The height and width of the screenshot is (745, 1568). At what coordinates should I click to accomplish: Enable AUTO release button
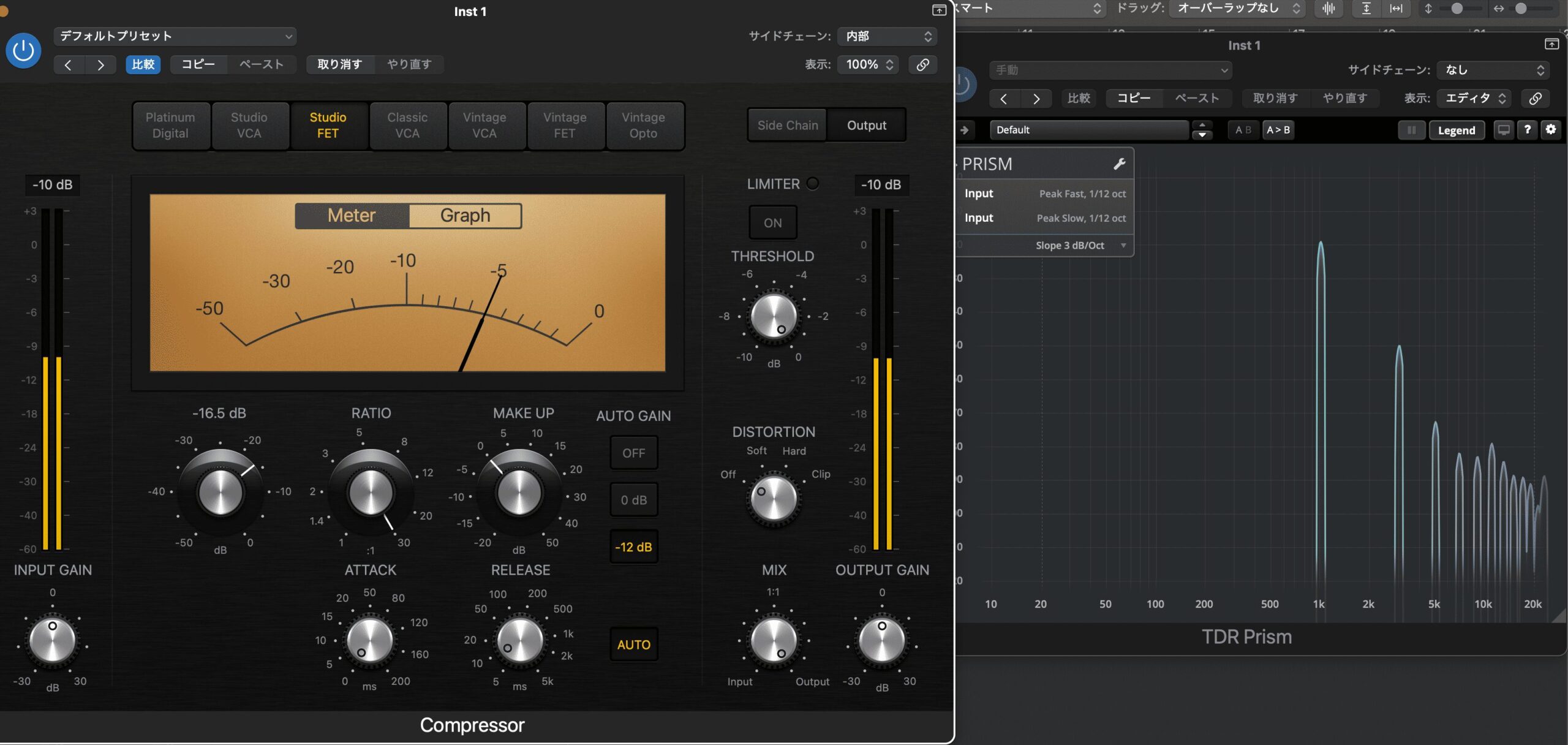point(633,645)
